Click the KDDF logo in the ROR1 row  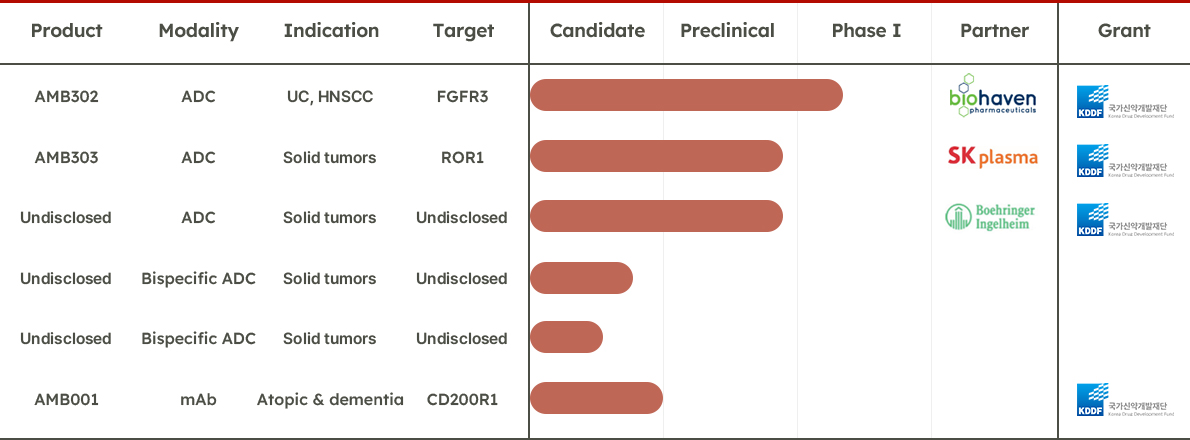(1124, 161)
